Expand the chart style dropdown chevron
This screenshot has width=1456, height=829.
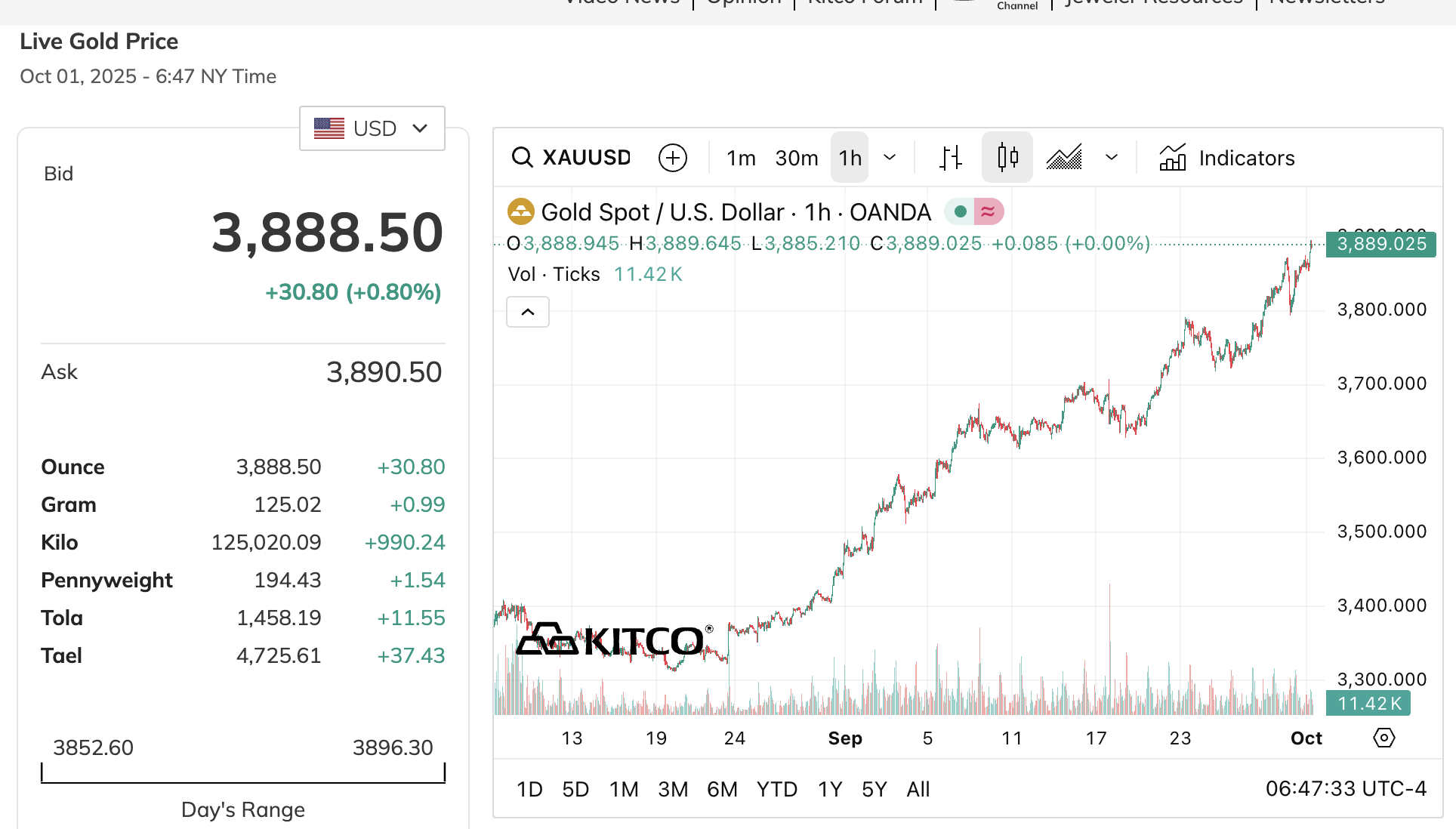[1111, 158]
